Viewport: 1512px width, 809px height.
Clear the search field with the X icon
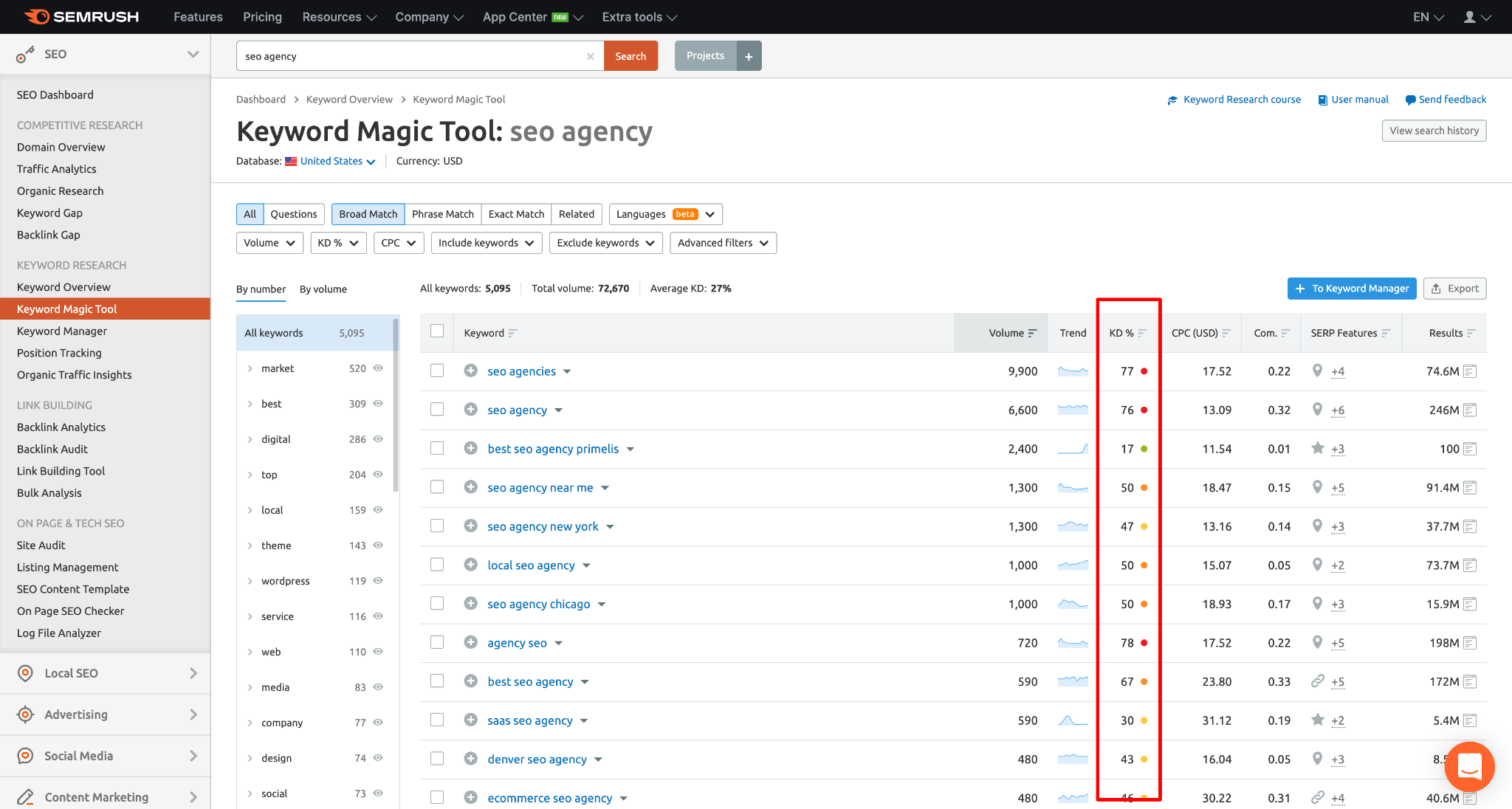[590, 56]
